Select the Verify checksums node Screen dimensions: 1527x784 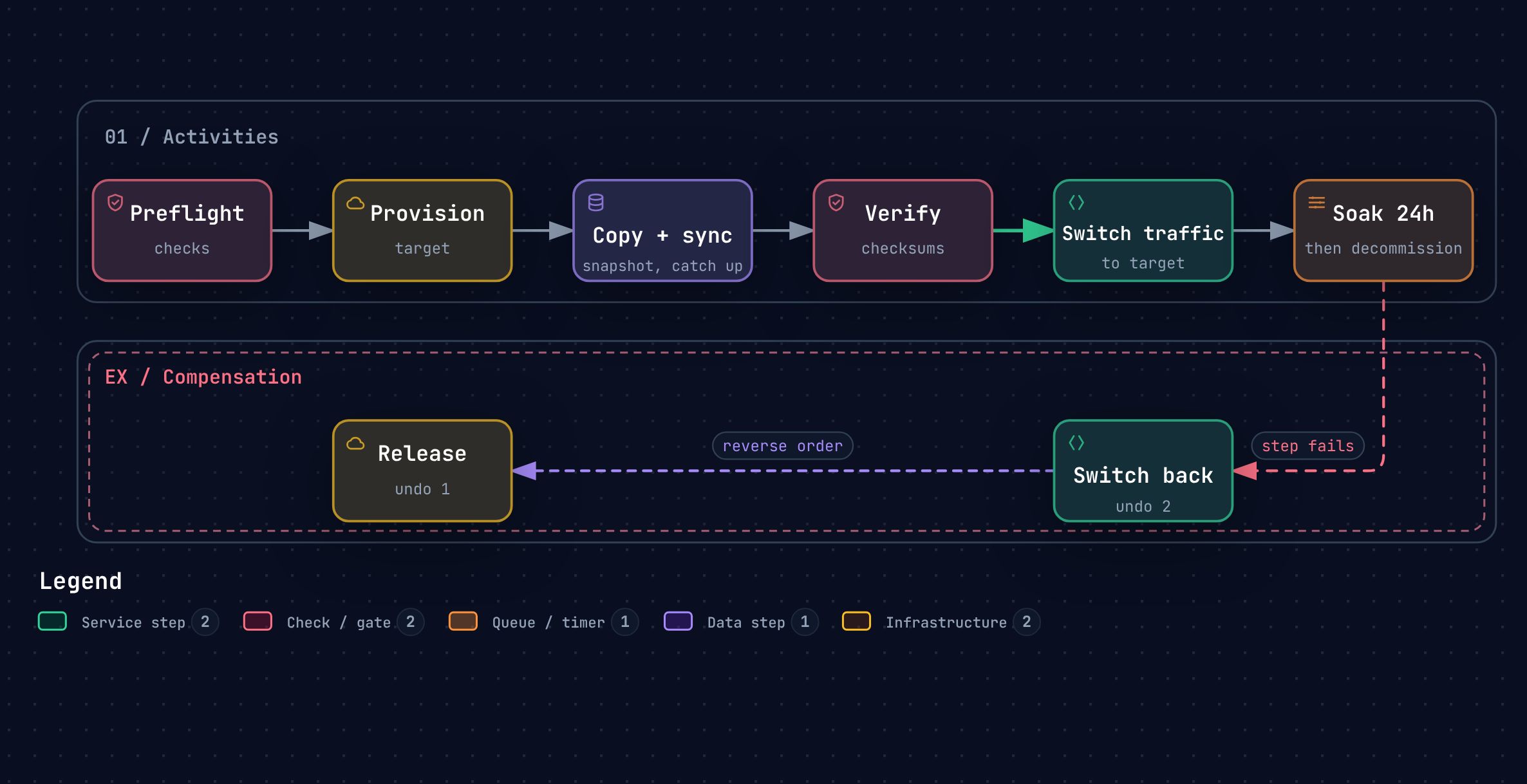coord(903,230)
